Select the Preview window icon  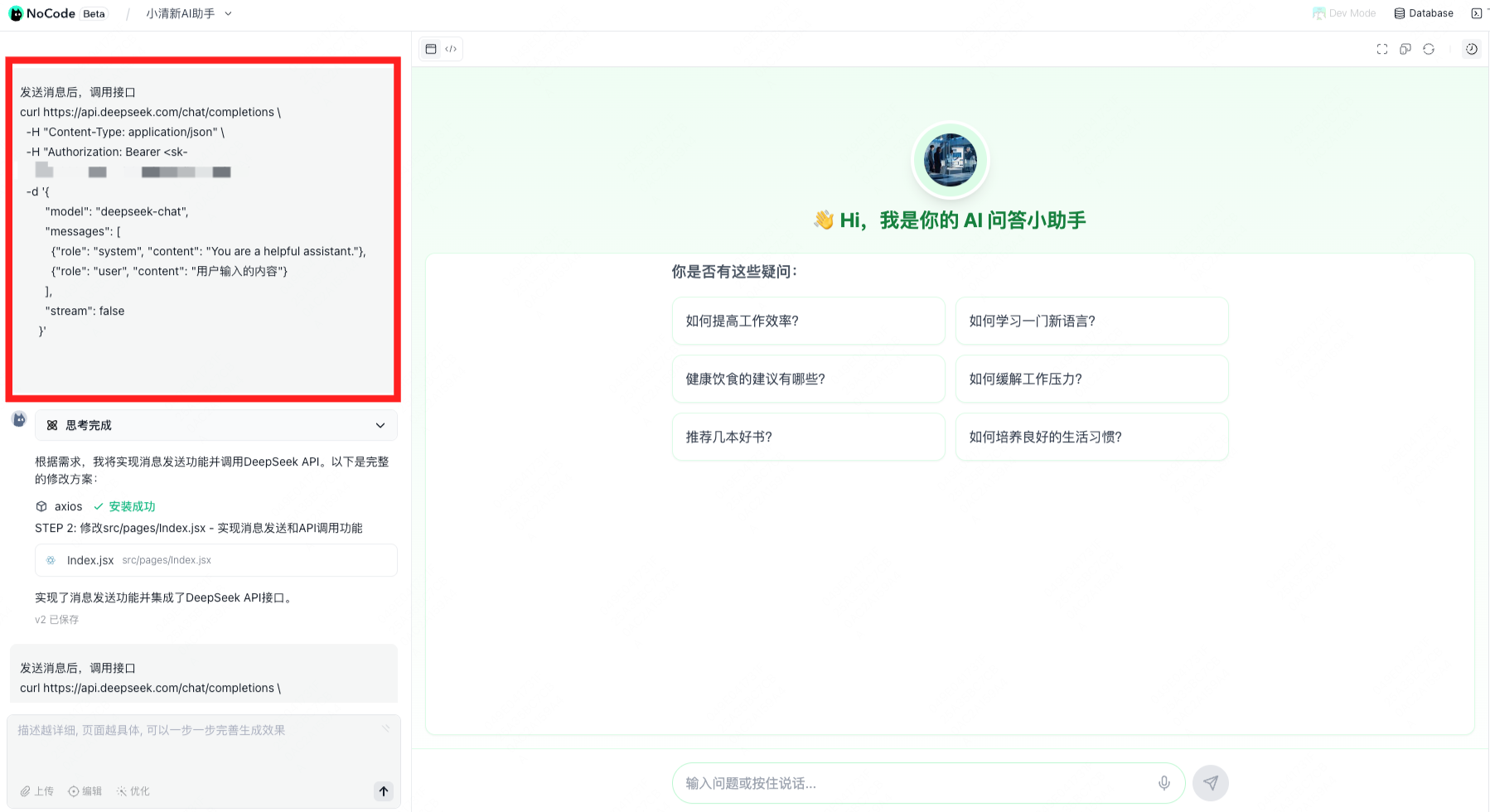(x=430, y=49)
